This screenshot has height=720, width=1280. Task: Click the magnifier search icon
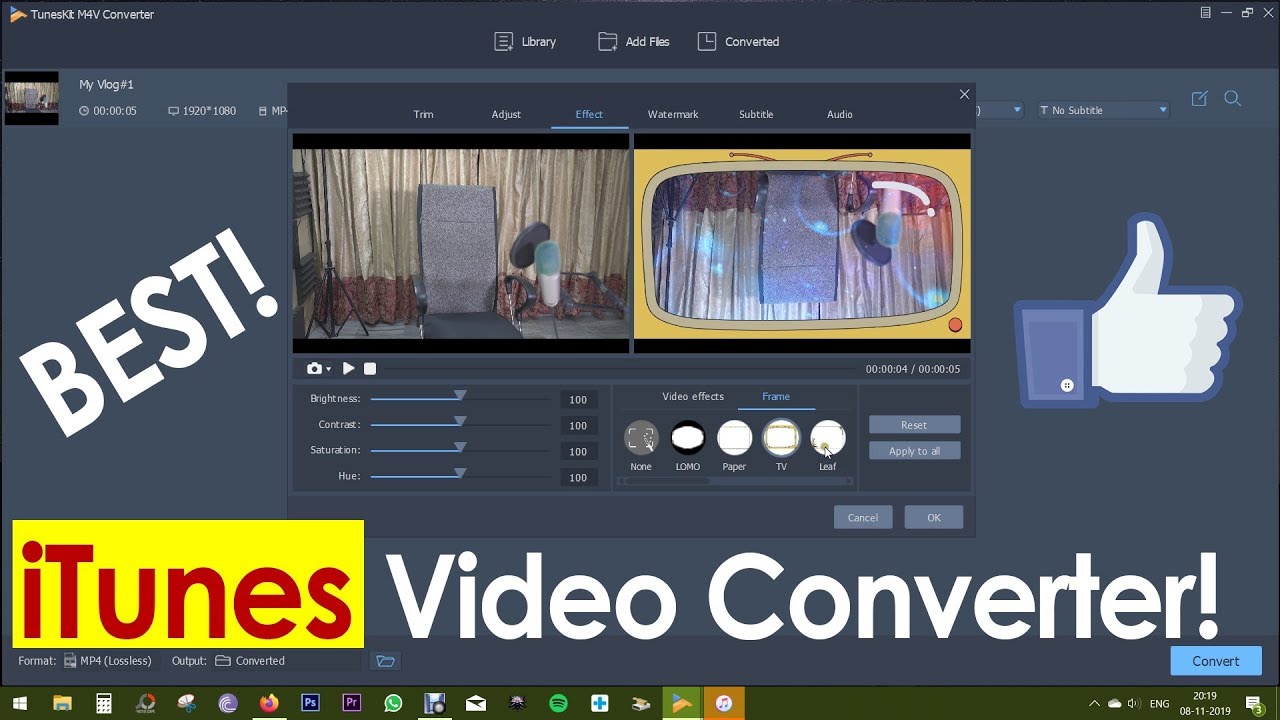(1232, 98)
